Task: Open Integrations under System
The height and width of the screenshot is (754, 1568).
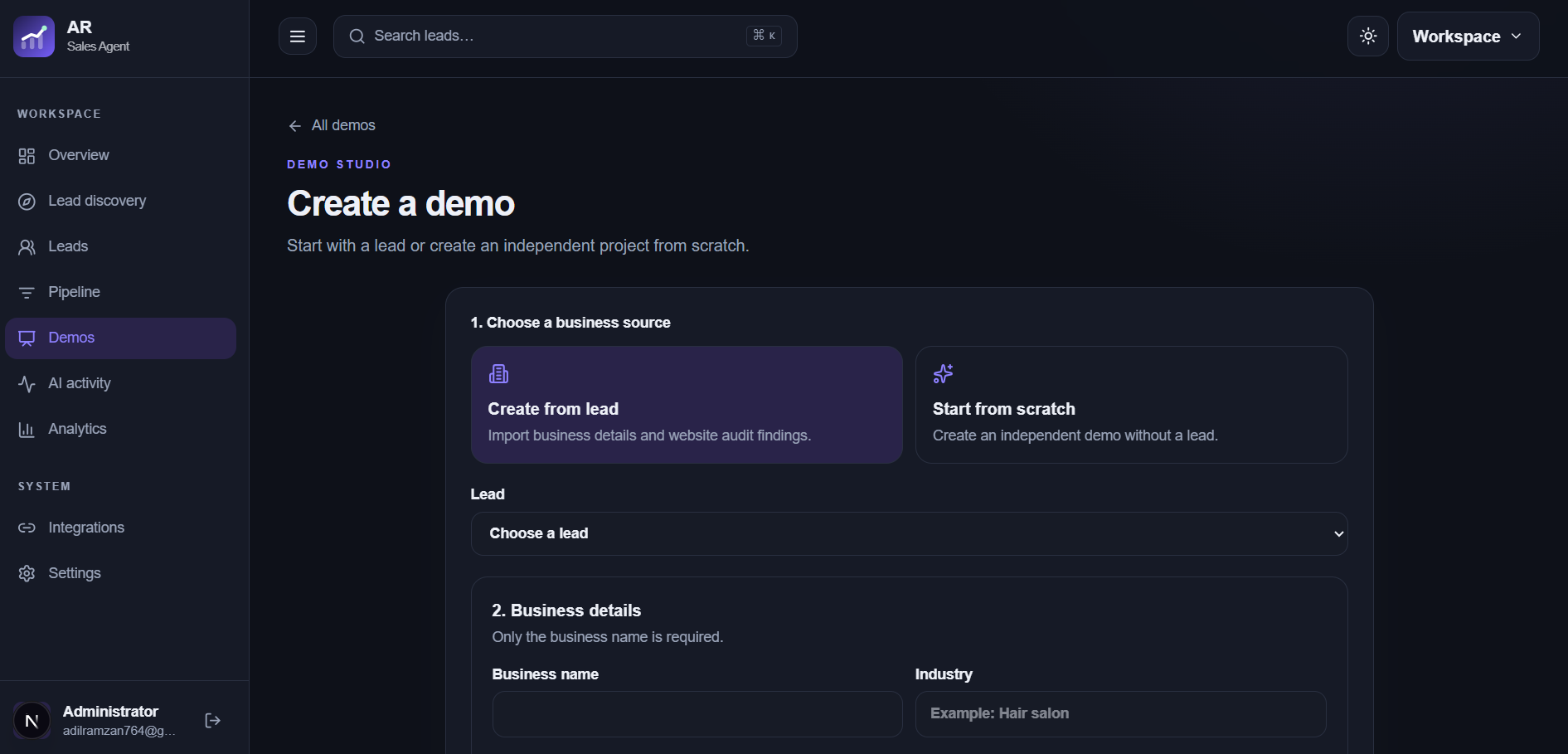Action: tap(120, 528)
